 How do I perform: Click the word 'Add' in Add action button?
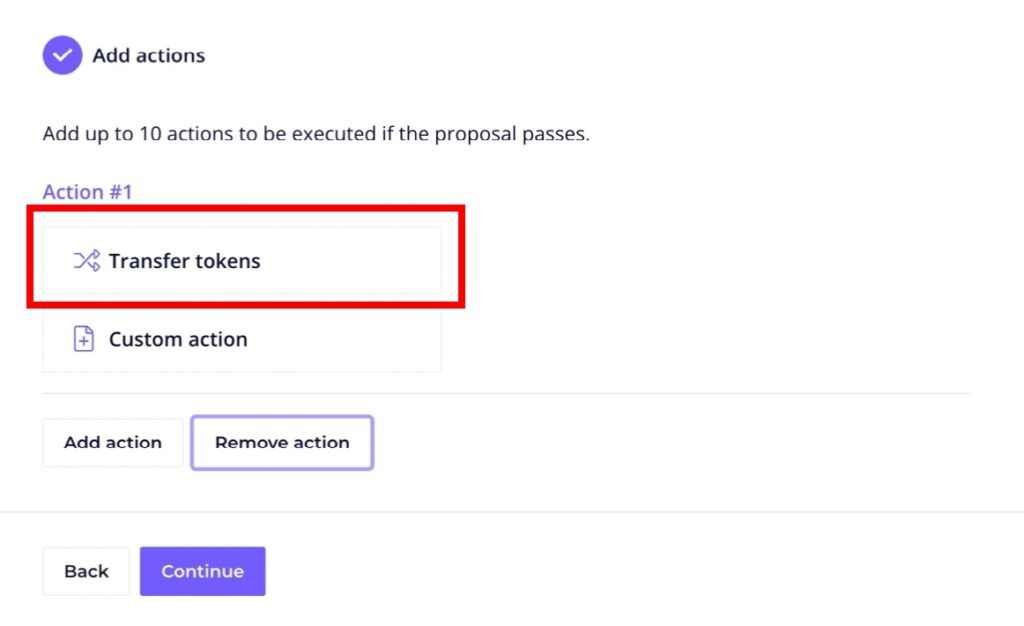(81, 443)
